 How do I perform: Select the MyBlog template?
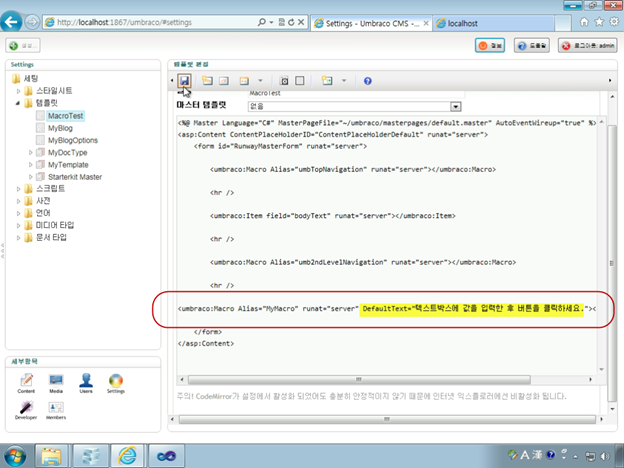click(60, 128)
